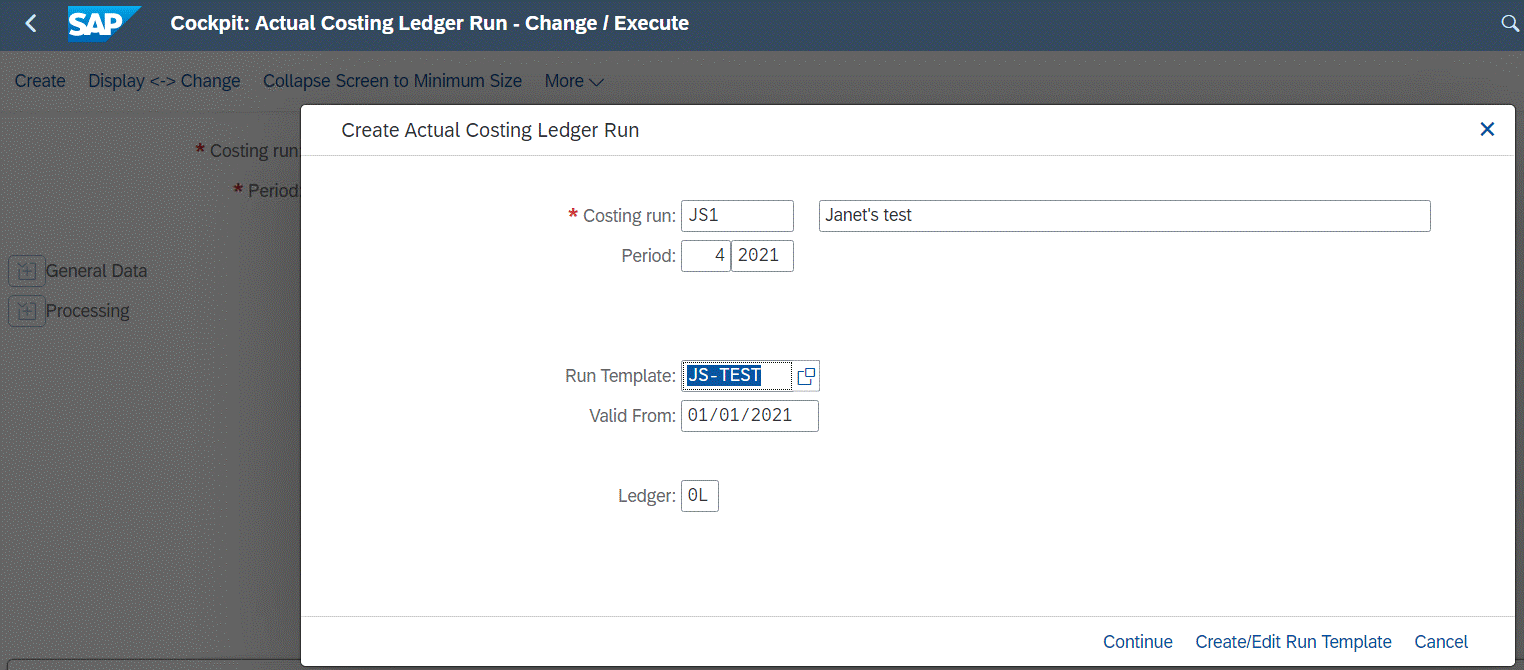This screenshot has height=670, width=1524.
Task: Click the Valid From date field
Action: click(749, 415)
